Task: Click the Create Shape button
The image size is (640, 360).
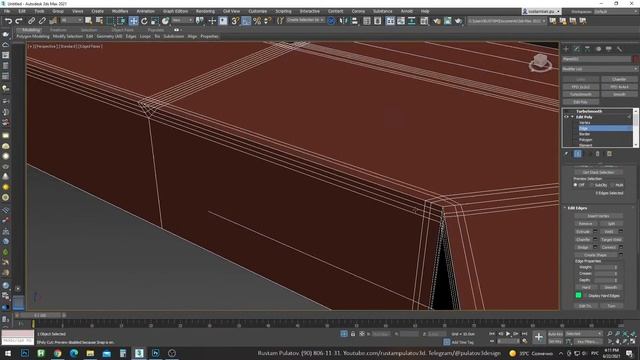Action: (x=595, y=255)
